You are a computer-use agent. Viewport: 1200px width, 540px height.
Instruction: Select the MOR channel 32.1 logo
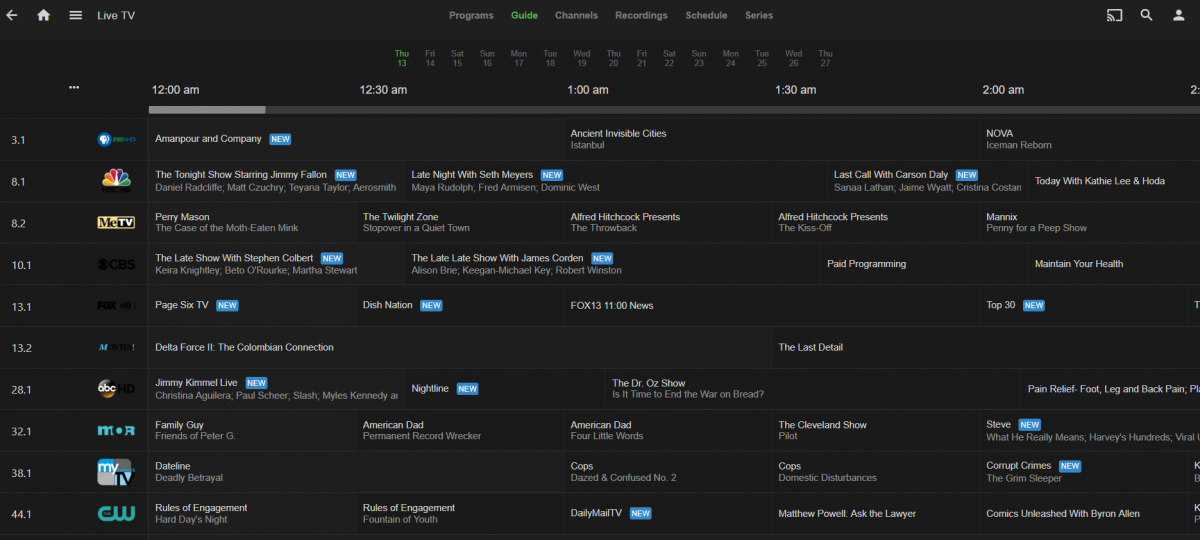116,430
